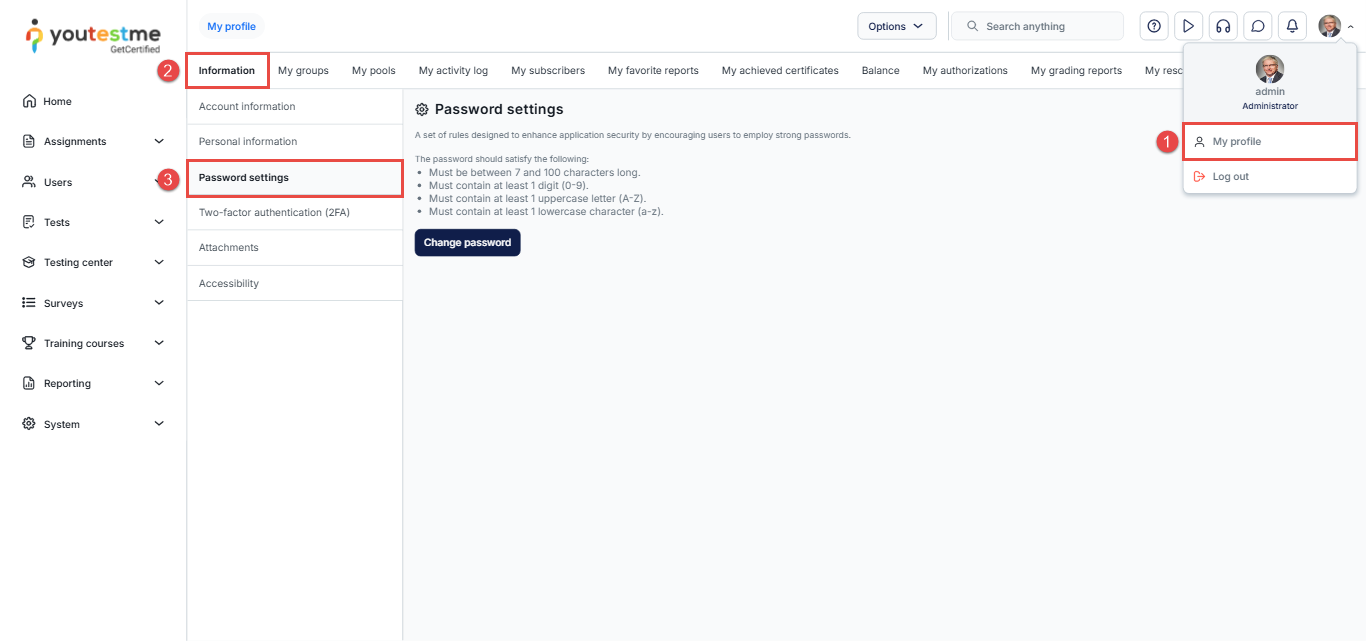Viewport: 1366px width, 641px height.
Task: Expand the Tests sidebar section
Action: tap(159, 222)
